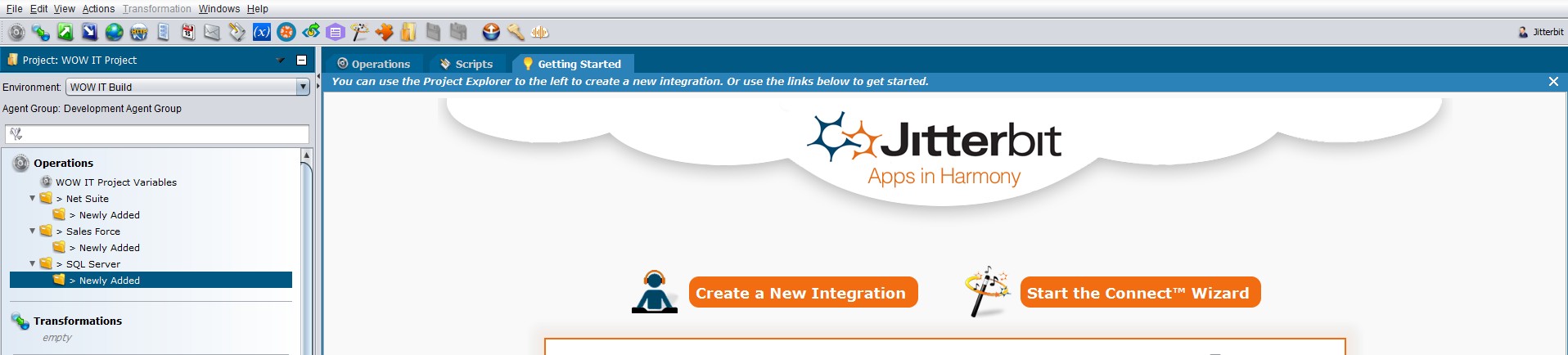Click the orange puzzle piece toolbar icon

click(x=384, y=32)
